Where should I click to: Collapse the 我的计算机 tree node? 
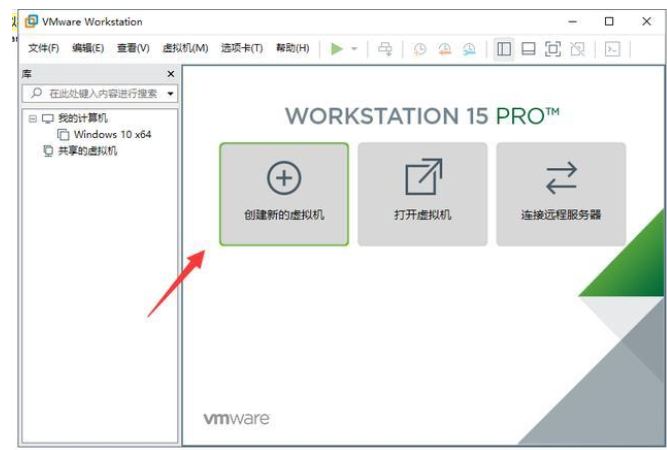tap(32, 118)
